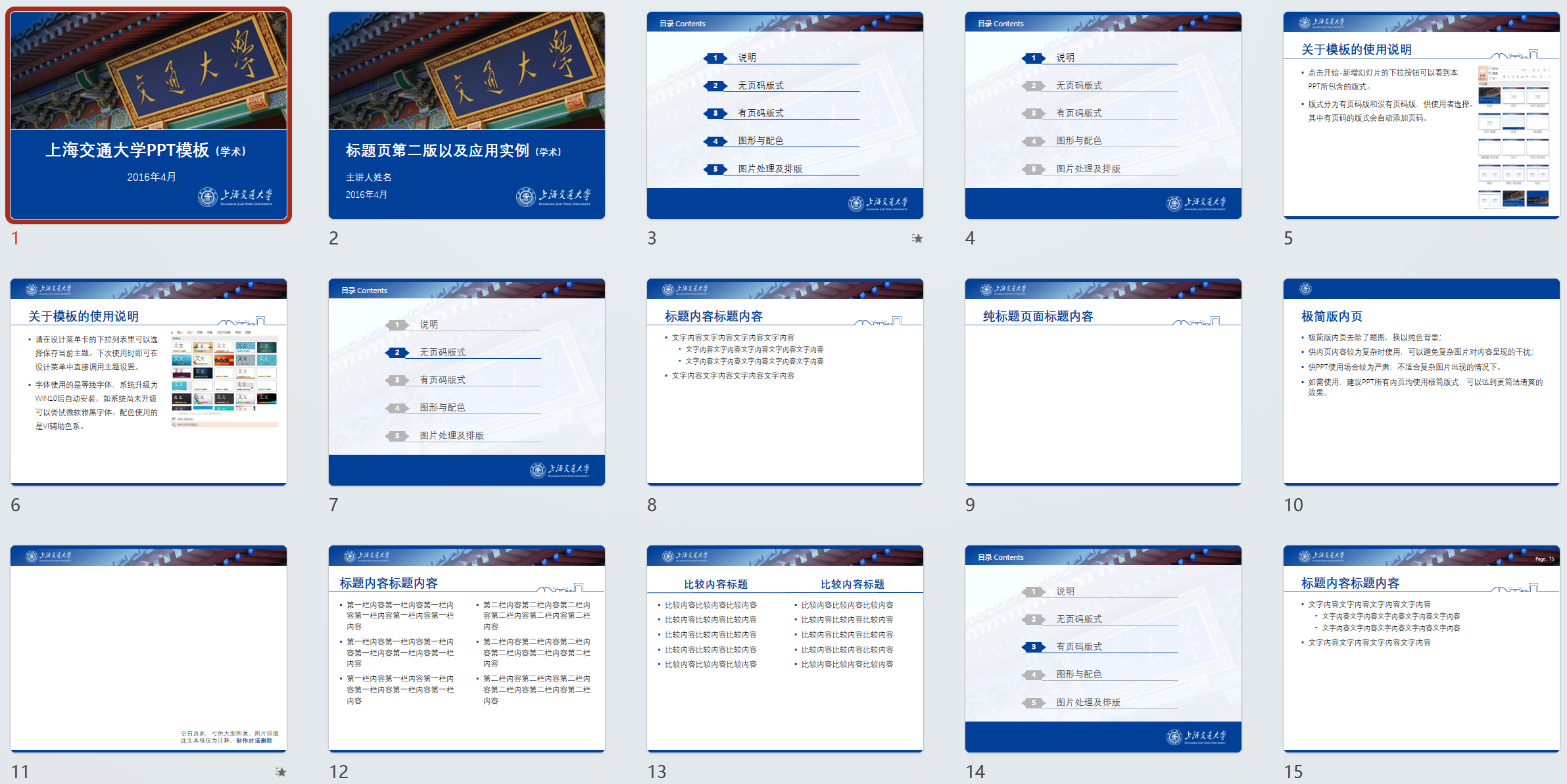Image resolution: width=1567 pixels, height=784 pixels.
Task: Click the slide number 11 label
Action: (20, 772)
